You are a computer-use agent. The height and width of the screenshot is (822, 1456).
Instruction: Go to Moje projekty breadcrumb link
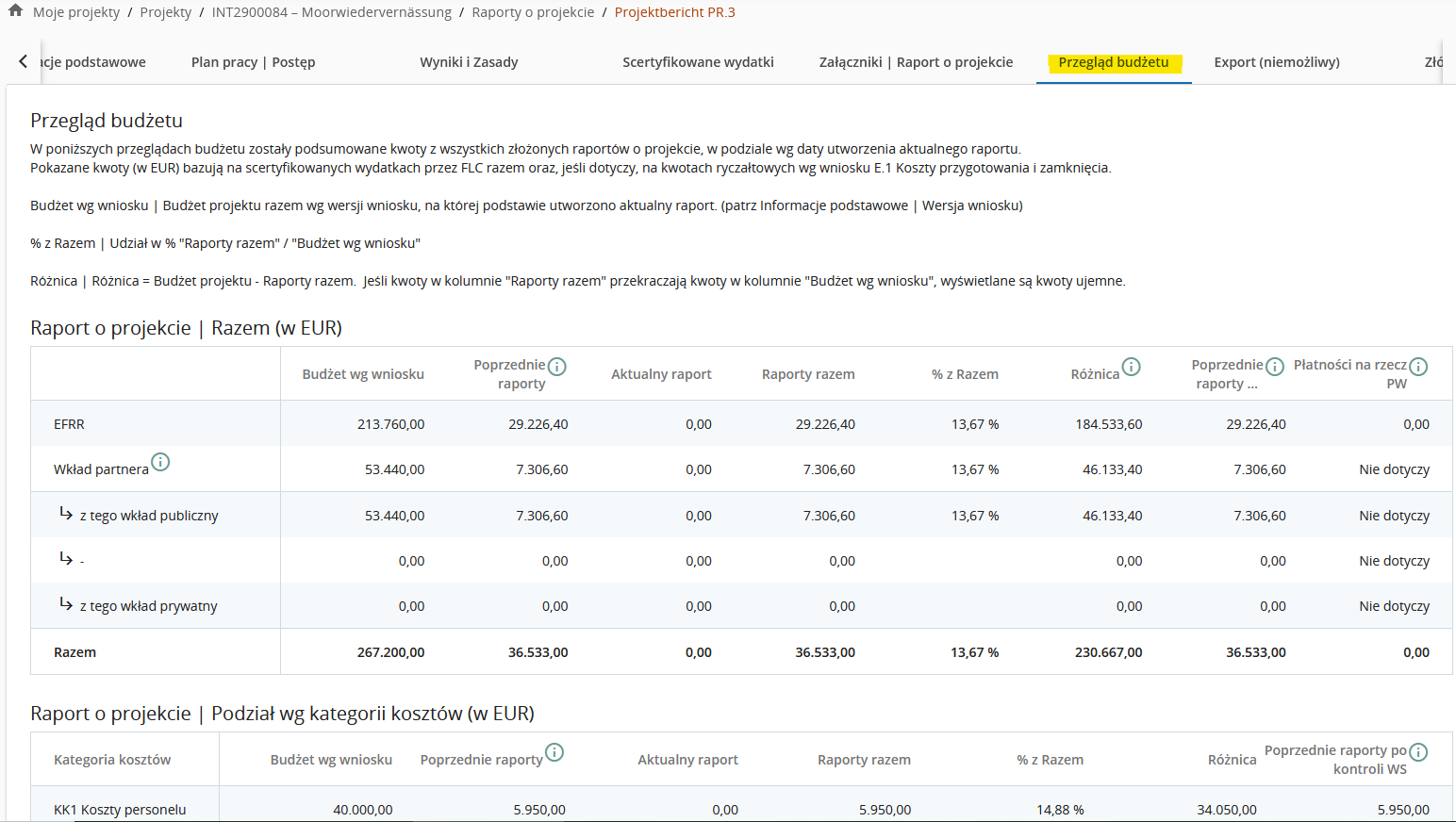click(76, 12)
